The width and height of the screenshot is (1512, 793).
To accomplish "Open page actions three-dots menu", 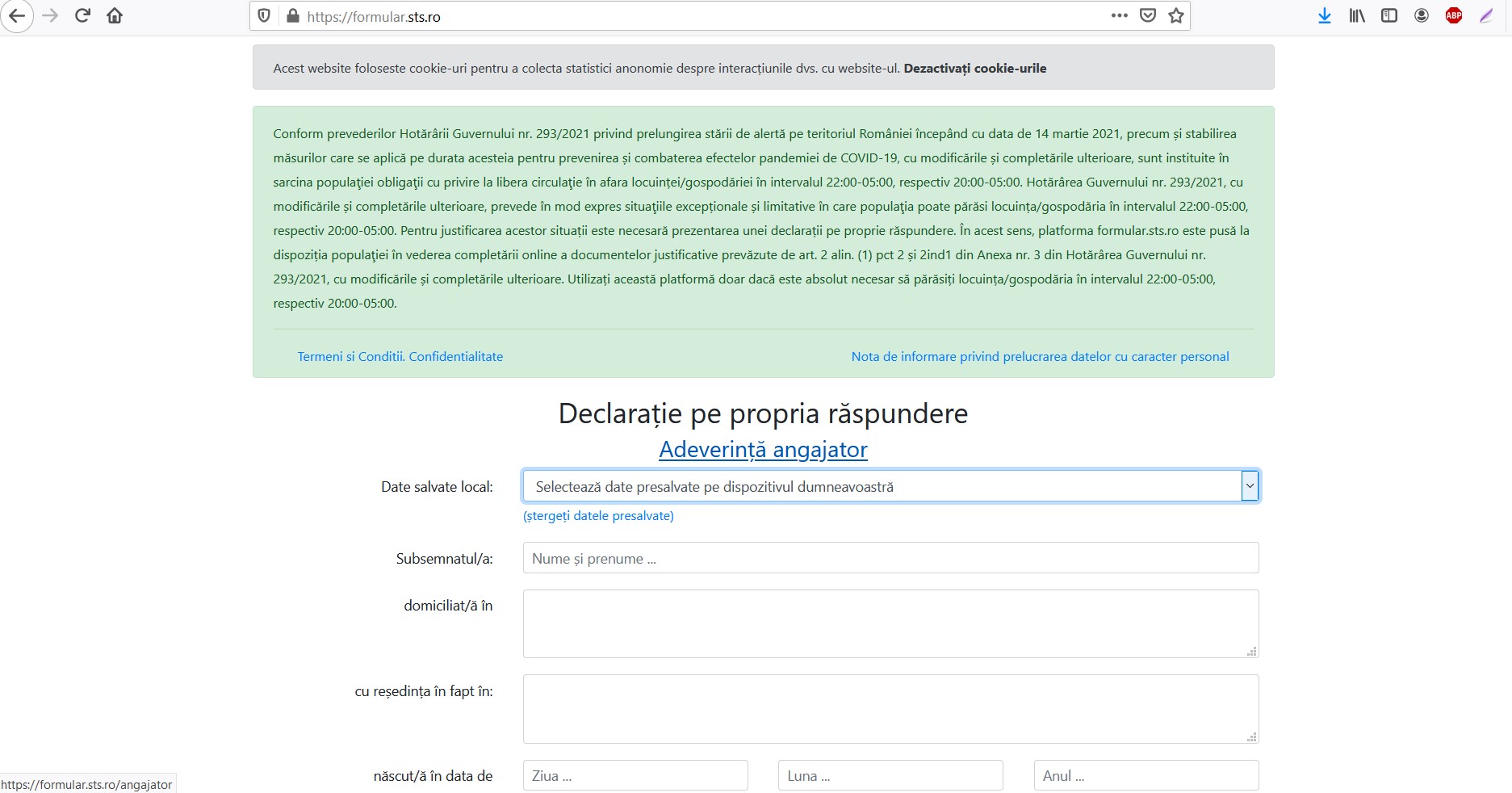I will 1119,16.
